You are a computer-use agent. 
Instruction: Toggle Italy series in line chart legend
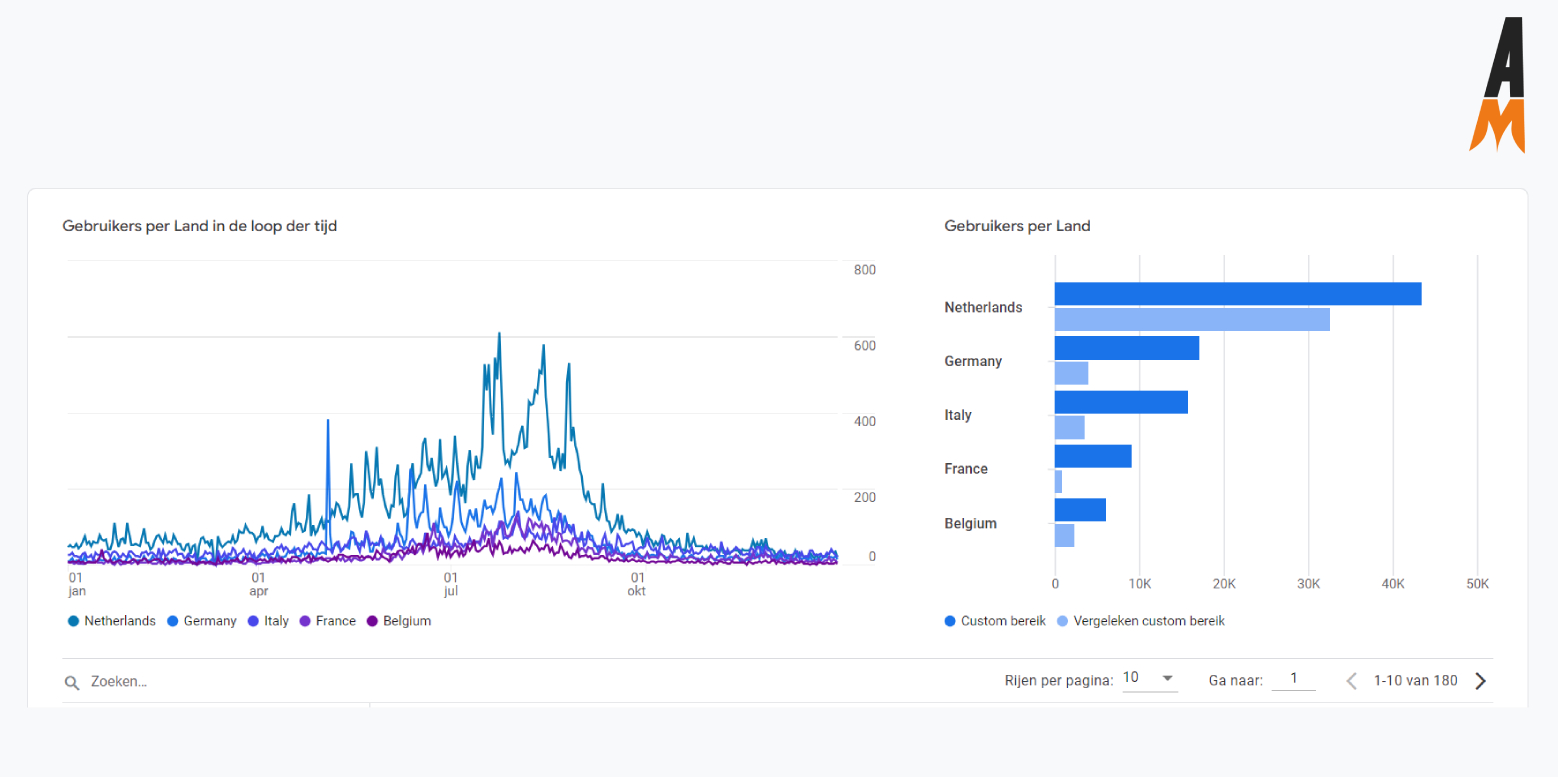click(268, 621)
